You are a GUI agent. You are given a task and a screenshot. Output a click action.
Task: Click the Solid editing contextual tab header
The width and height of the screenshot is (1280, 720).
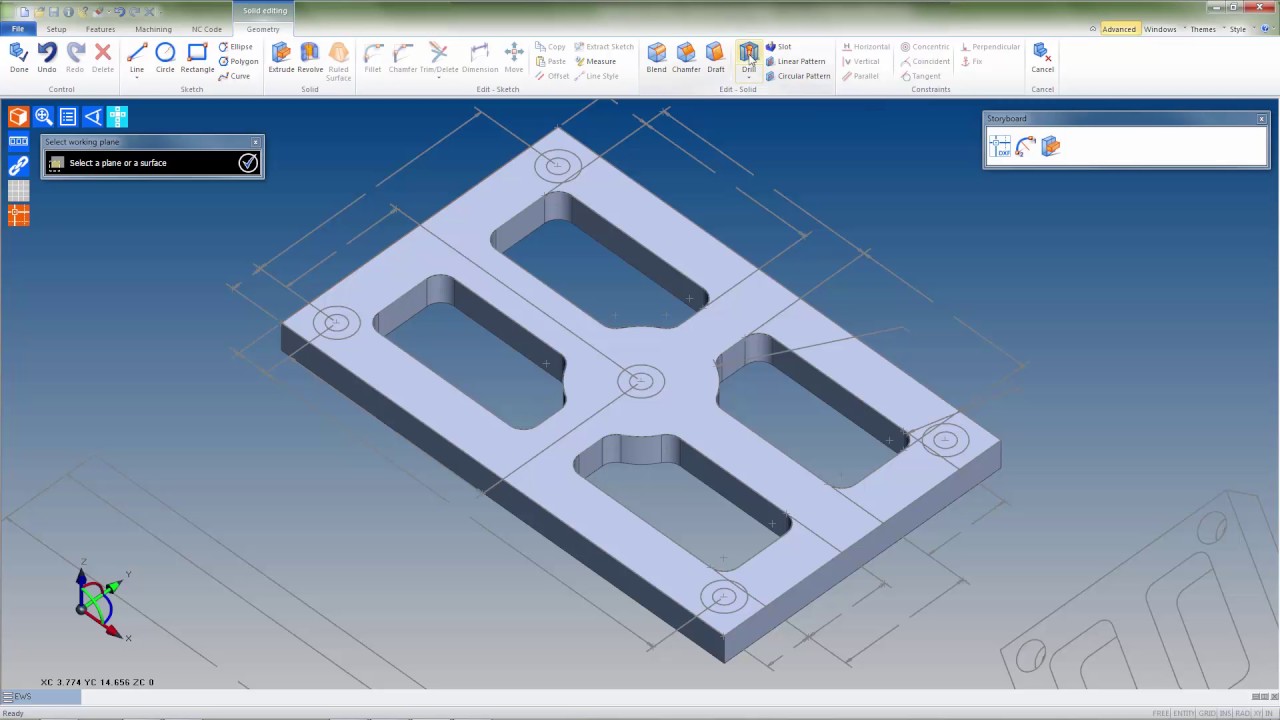click(265, 10)
